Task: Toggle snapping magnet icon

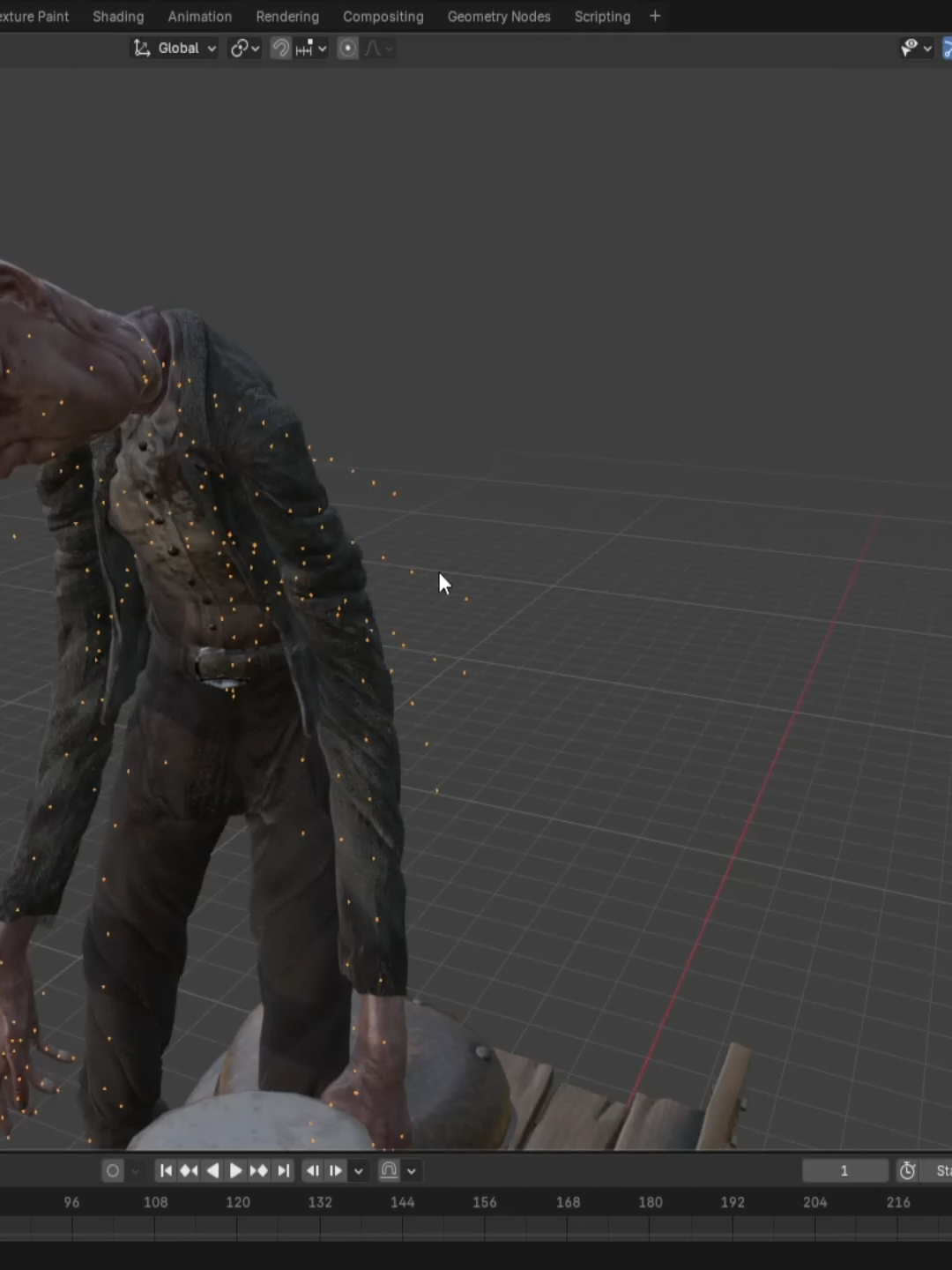Action: tap(280, 49)
